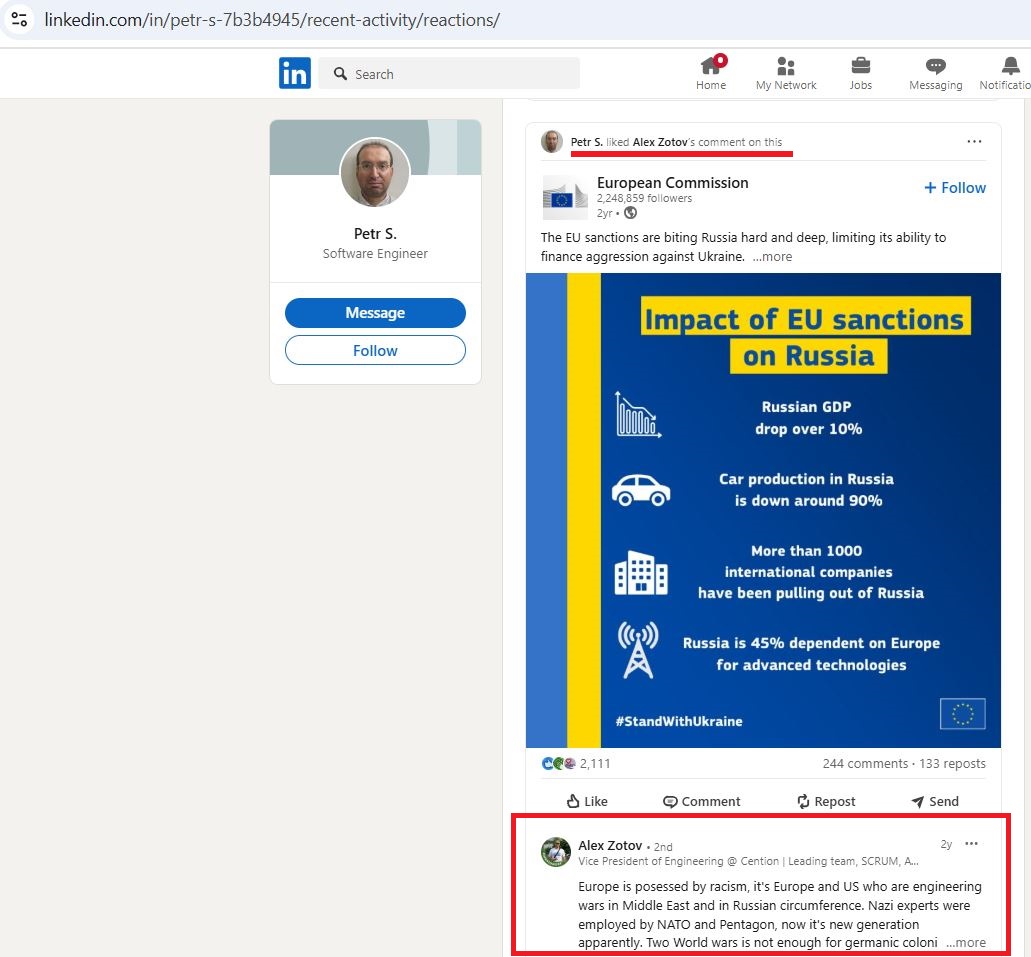View the 133 reposts link
The height and width of the screenshot is (957, 1031).
[x=952, y=764]
